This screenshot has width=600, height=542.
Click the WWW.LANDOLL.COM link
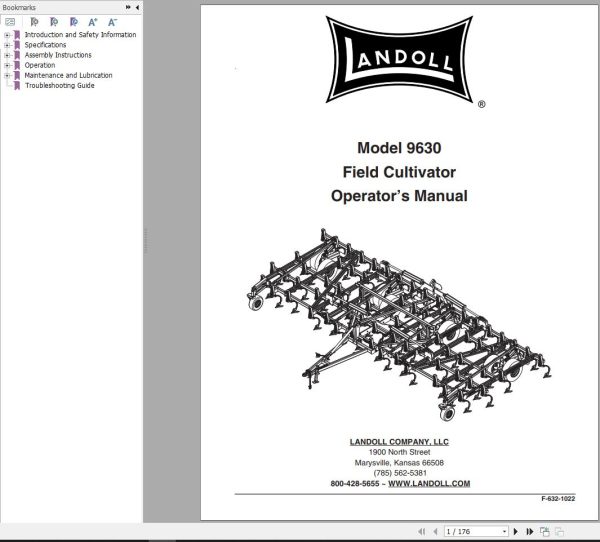(x=429, y=483)
